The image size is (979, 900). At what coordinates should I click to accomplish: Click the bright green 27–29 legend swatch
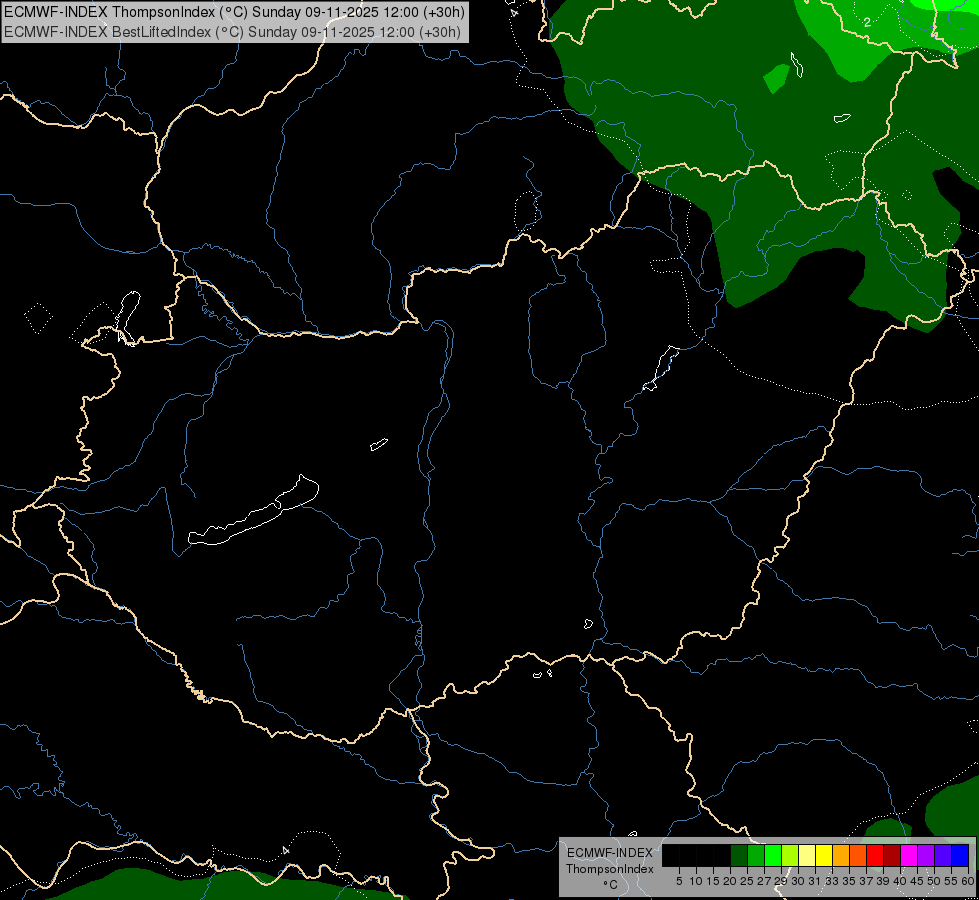(x=773, y=855)
